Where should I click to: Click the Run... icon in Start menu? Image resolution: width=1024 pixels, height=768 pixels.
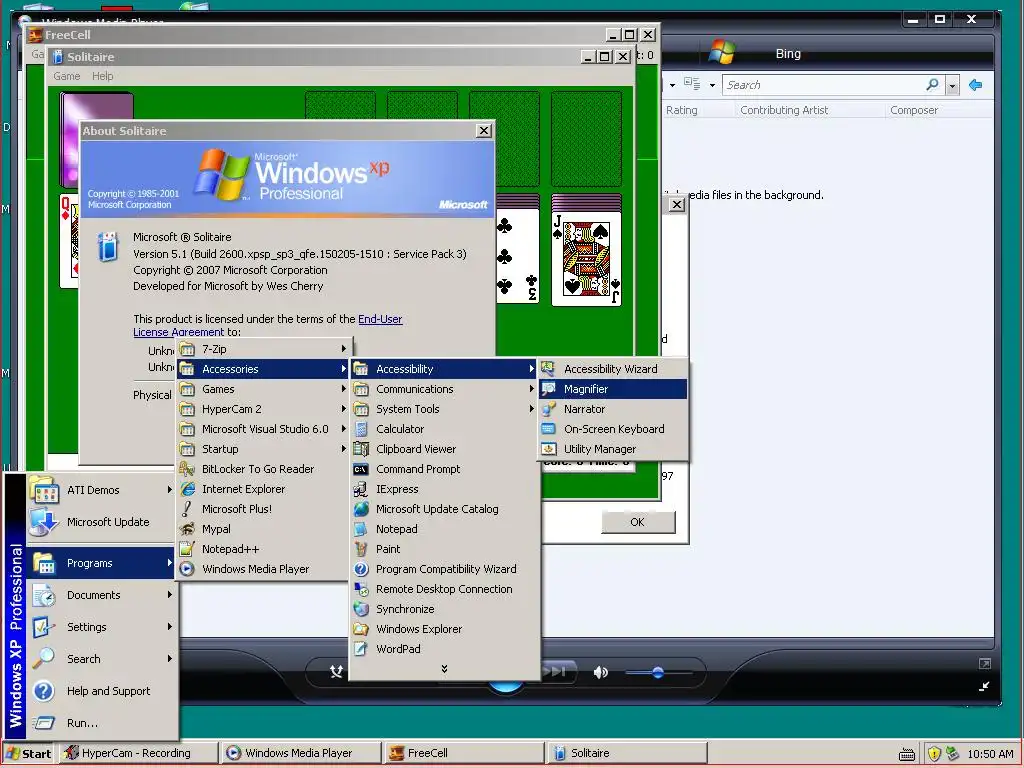point(44,723)
